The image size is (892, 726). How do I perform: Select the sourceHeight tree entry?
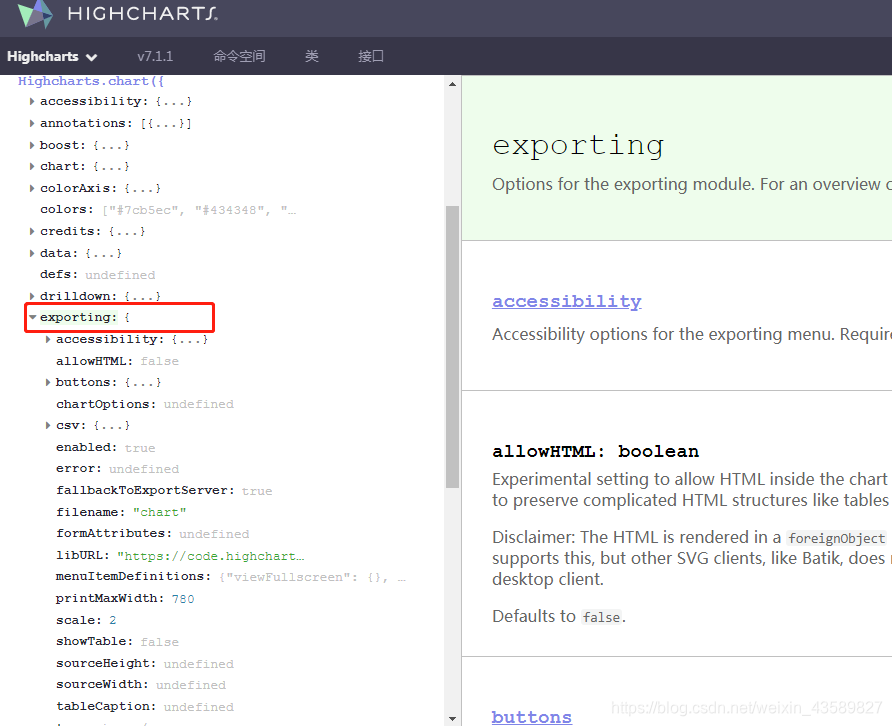pyautogui.click(x=106, y=663)
